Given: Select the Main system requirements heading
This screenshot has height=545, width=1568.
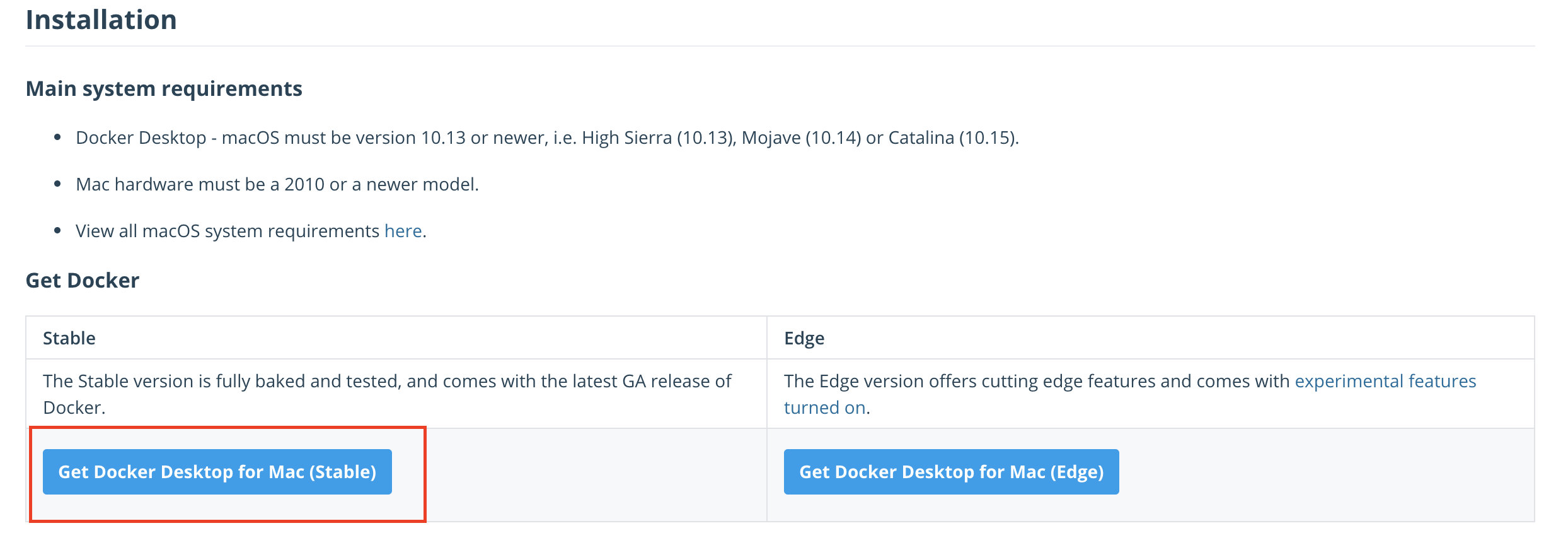Looking at the screenshot, I should [164, 88].
